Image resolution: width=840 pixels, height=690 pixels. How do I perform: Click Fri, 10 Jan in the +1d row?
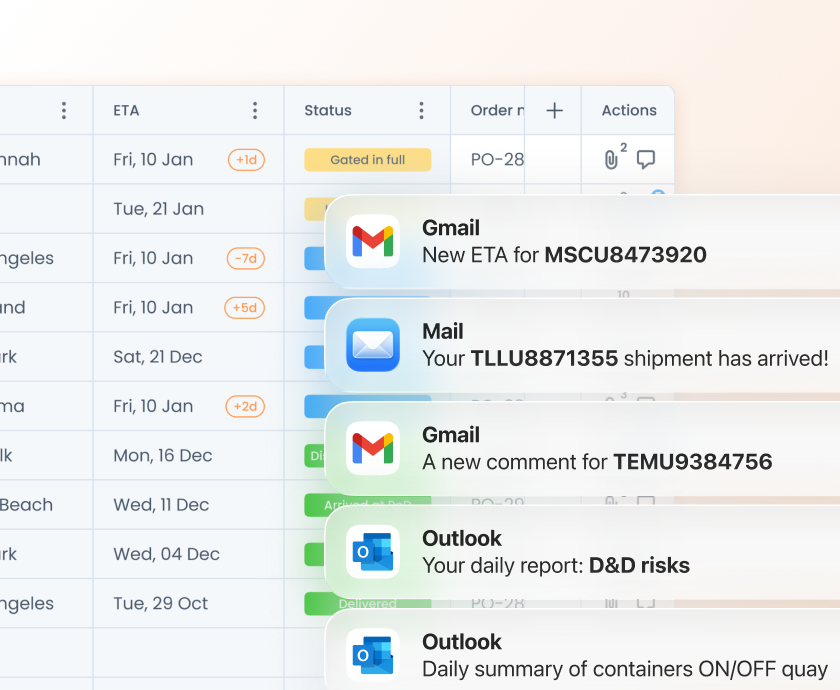pyautogui.click(x=153, y=160)
